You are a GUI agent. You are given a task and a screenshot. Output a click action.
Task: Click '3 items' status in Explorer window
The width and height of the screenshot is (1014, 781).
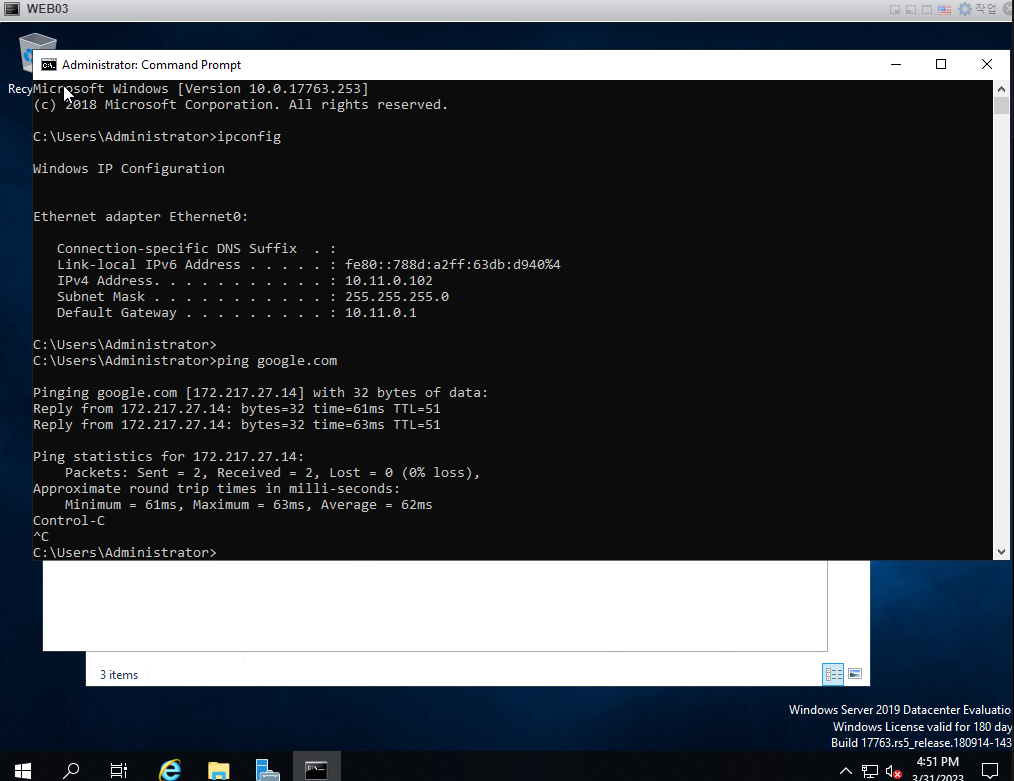[x=119, y=675]
